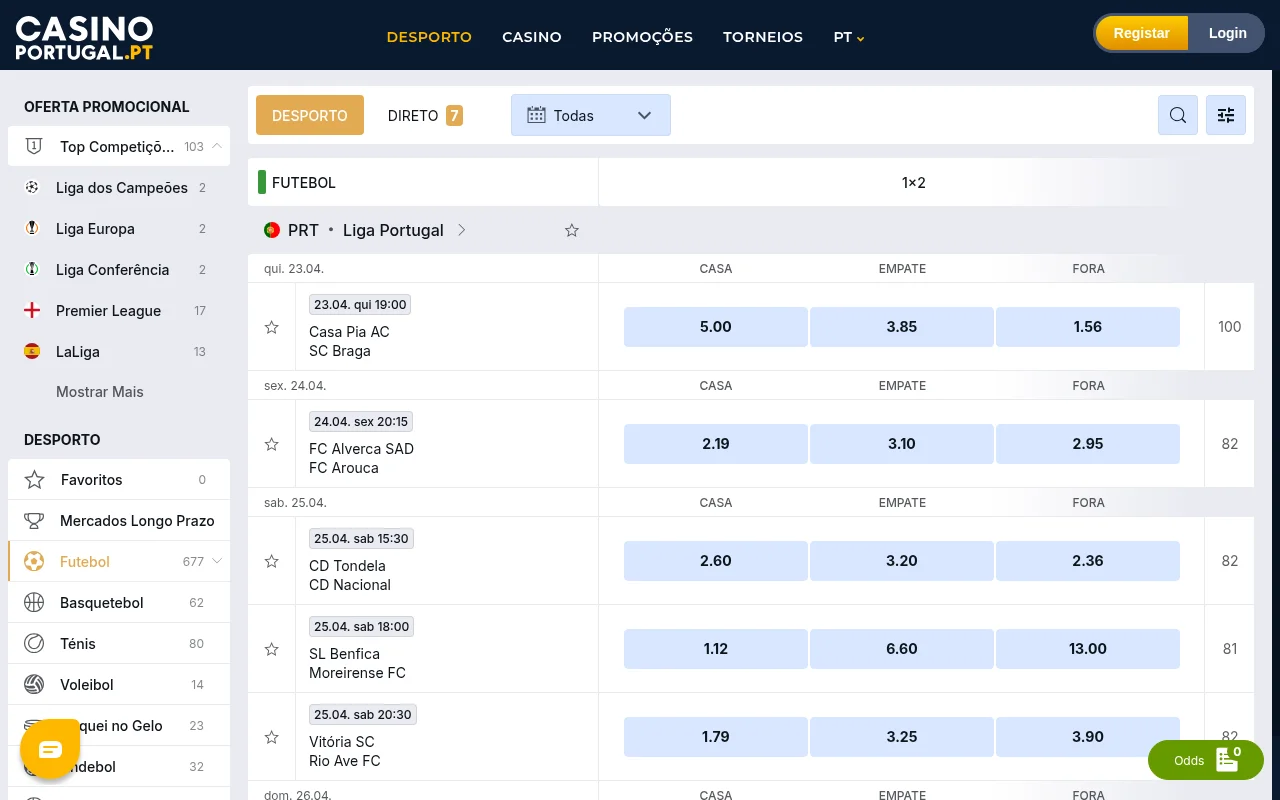Click the Portugal flag next to PRT

click(271, 230)
